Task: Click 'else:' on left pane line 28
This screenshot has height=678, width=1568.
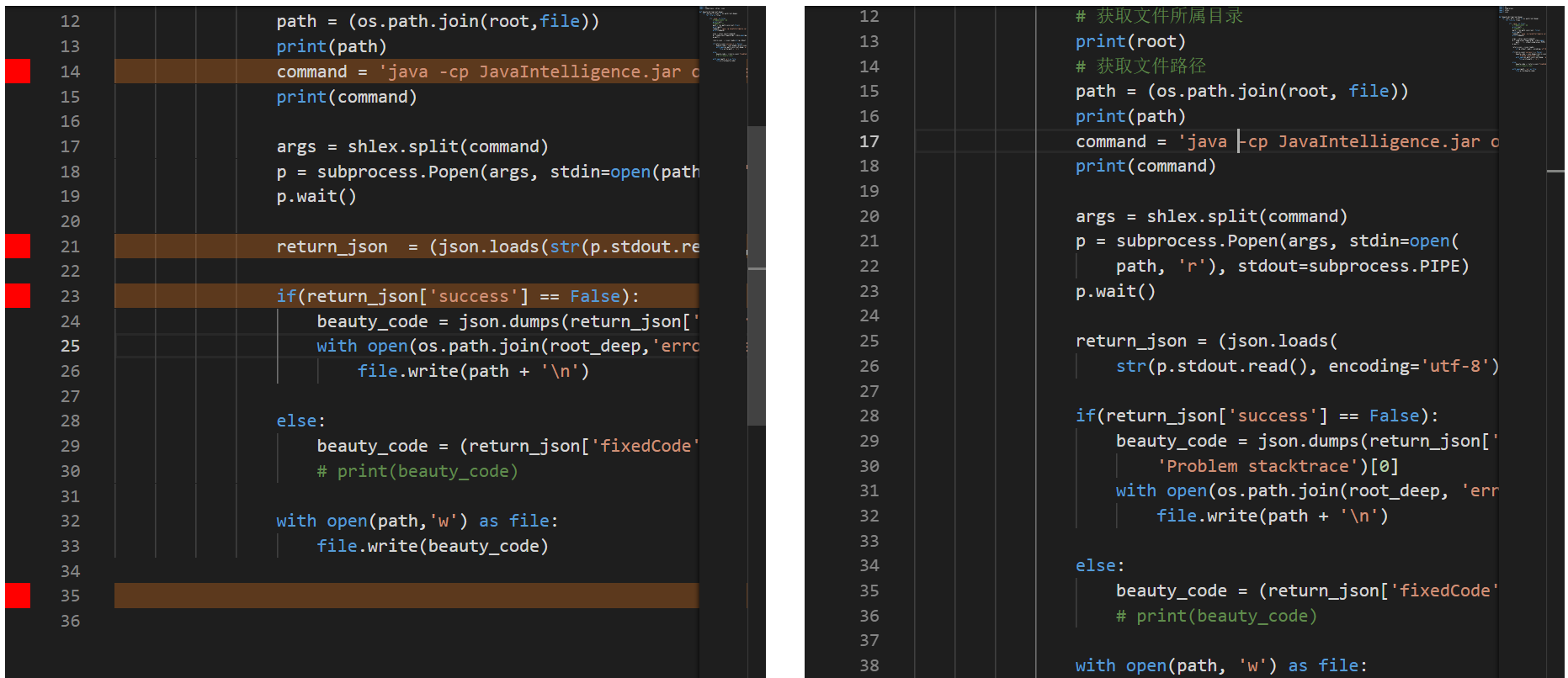Action: click(x=300, y=421)
